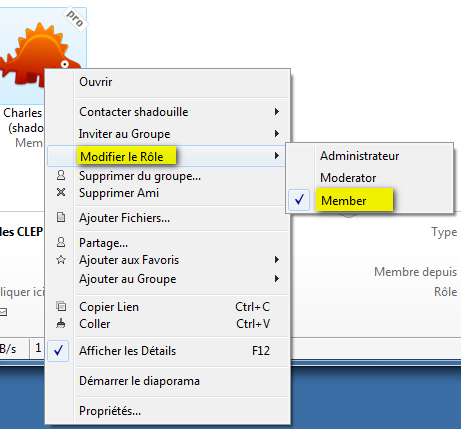
Task: Expand the Contacter shadouille submenu arrow
Action: click(x=277, y=112)
